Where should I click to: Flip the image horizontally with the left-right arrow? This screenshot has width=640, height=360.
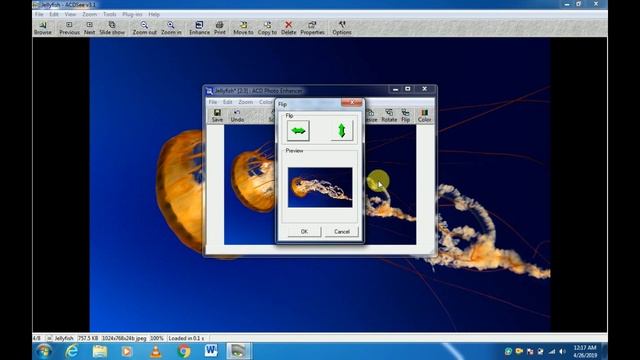click(298, 131)
